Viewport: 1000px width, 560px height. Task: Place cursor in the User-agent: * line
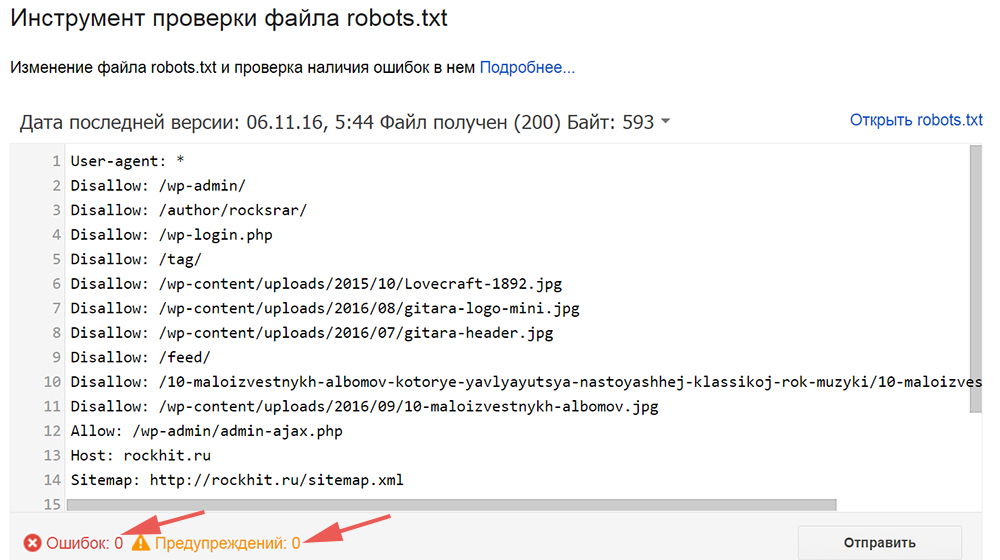127,161
